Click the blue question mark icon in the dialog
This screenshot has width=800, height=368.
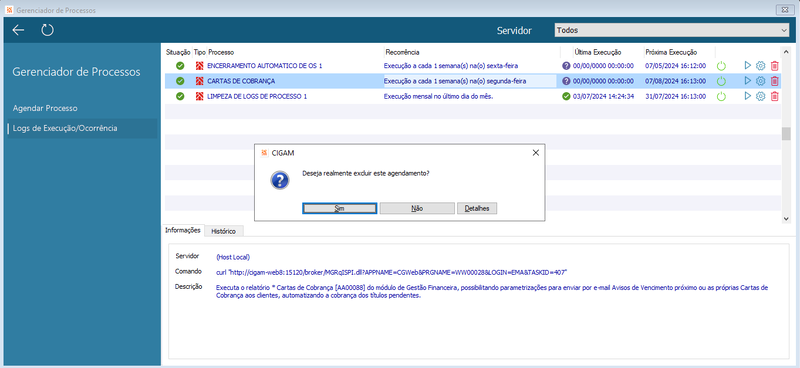(280, 180)
